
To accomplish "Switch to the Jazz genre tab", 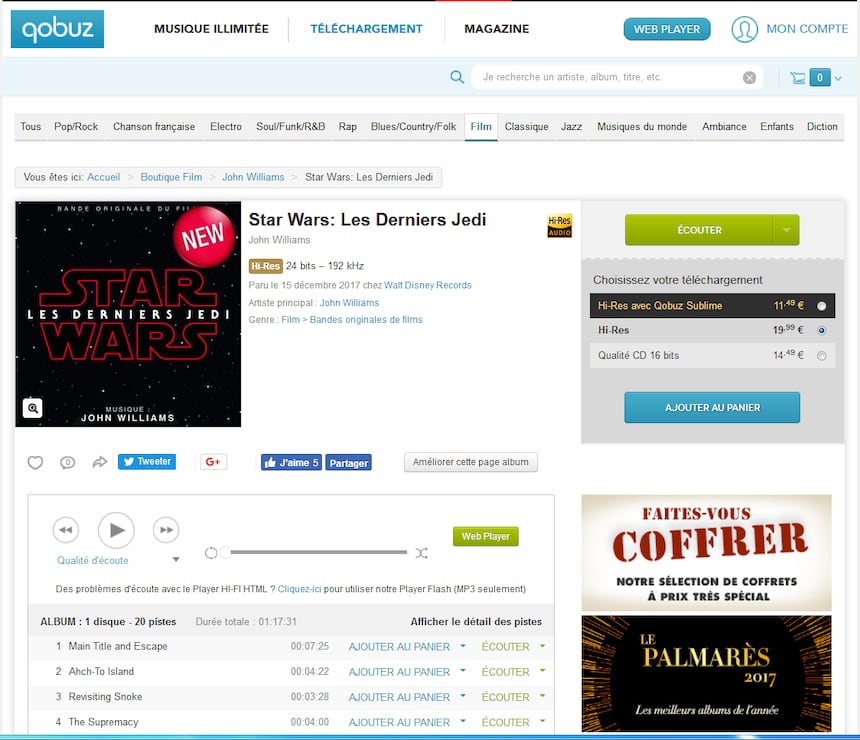I will [571, 127].
